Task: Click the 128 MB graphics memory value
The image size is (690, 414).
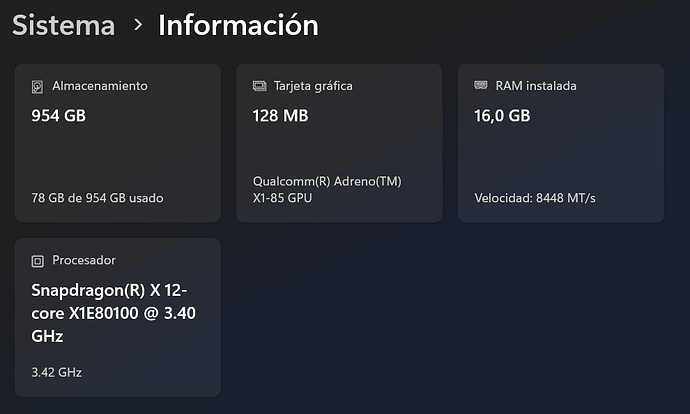Action: pyautogui.click(x=281, y=116)
